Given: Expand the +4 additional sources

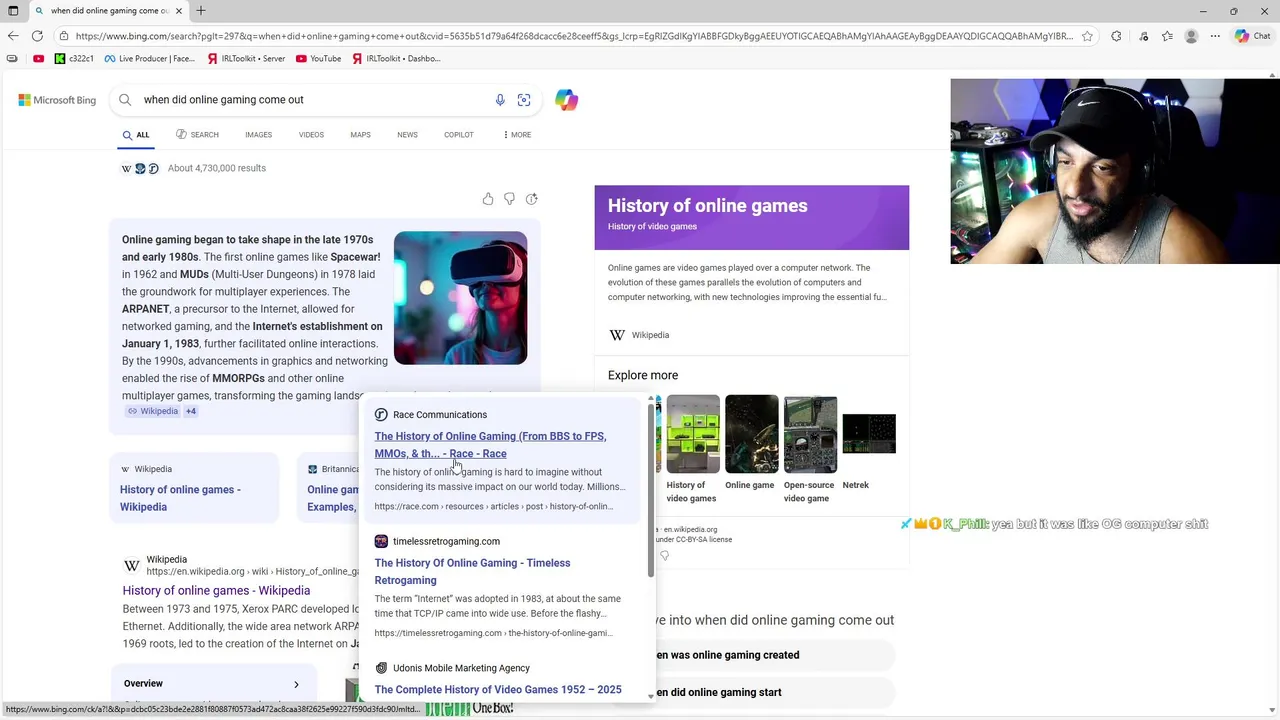Looking at the screenshot, I should coord(190,411).
